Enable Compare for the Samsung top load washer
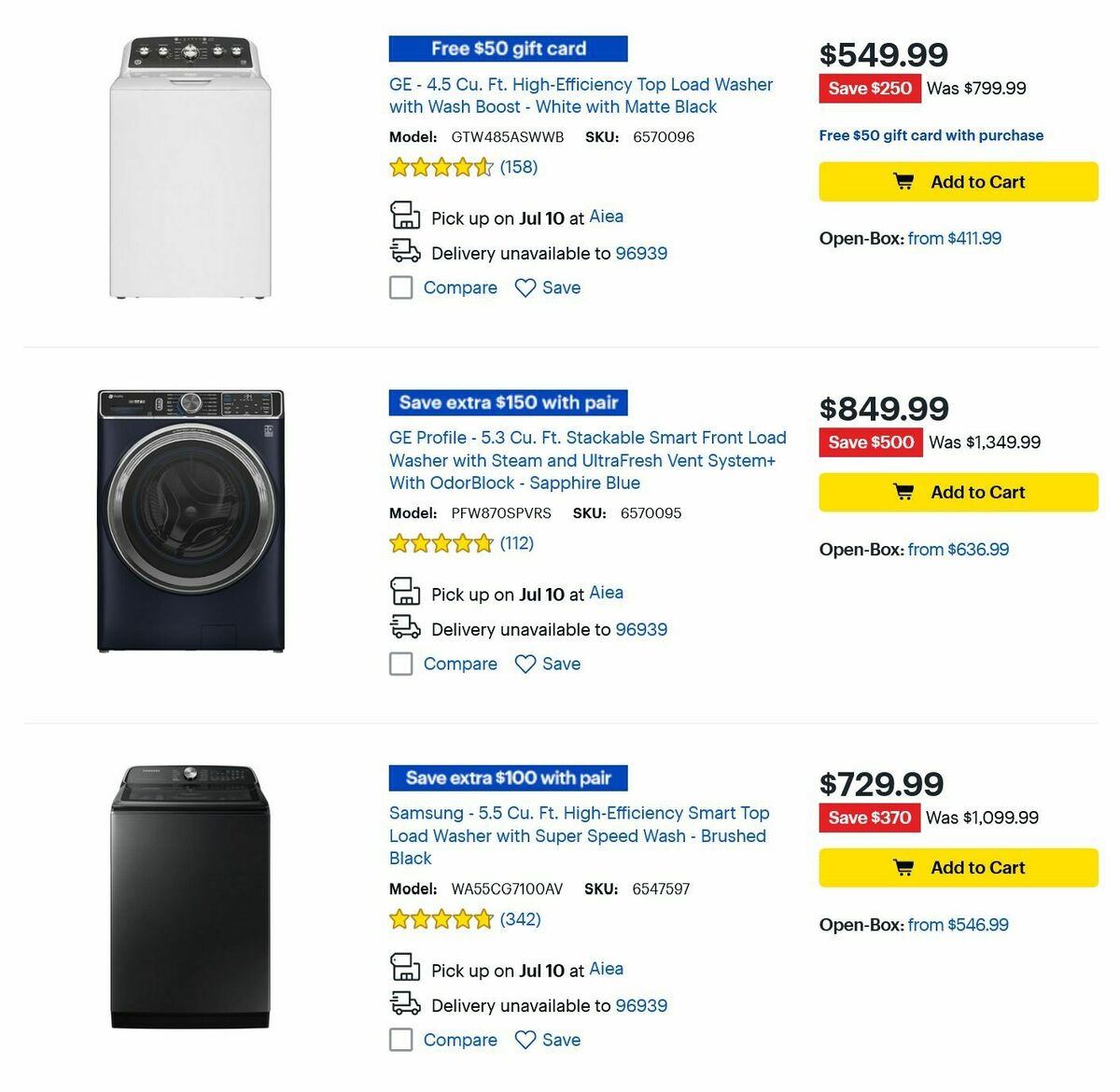1120x1092 pixels. click(400, 1040)
